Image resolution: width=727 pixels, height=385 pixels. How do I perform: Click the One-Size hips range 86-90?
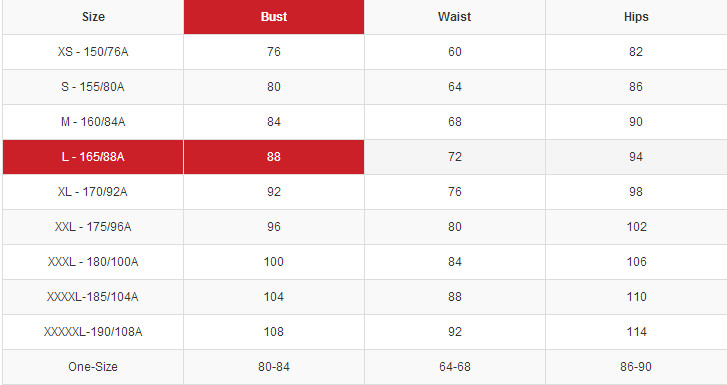636,367
